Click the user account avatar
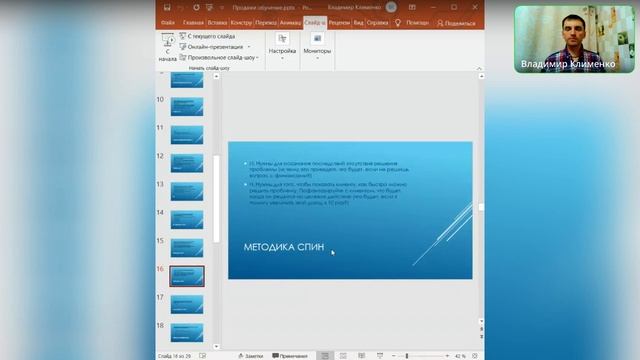This screenshot has height=360, width=640. (x=391, y=7)
